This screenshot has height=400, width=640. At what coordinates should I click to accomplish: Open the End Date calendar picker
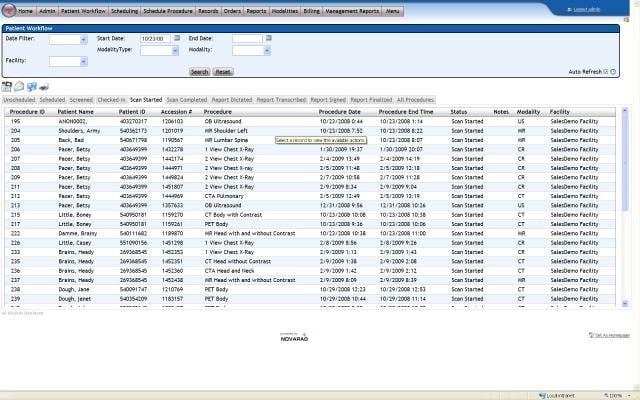(x=268, y=39)
